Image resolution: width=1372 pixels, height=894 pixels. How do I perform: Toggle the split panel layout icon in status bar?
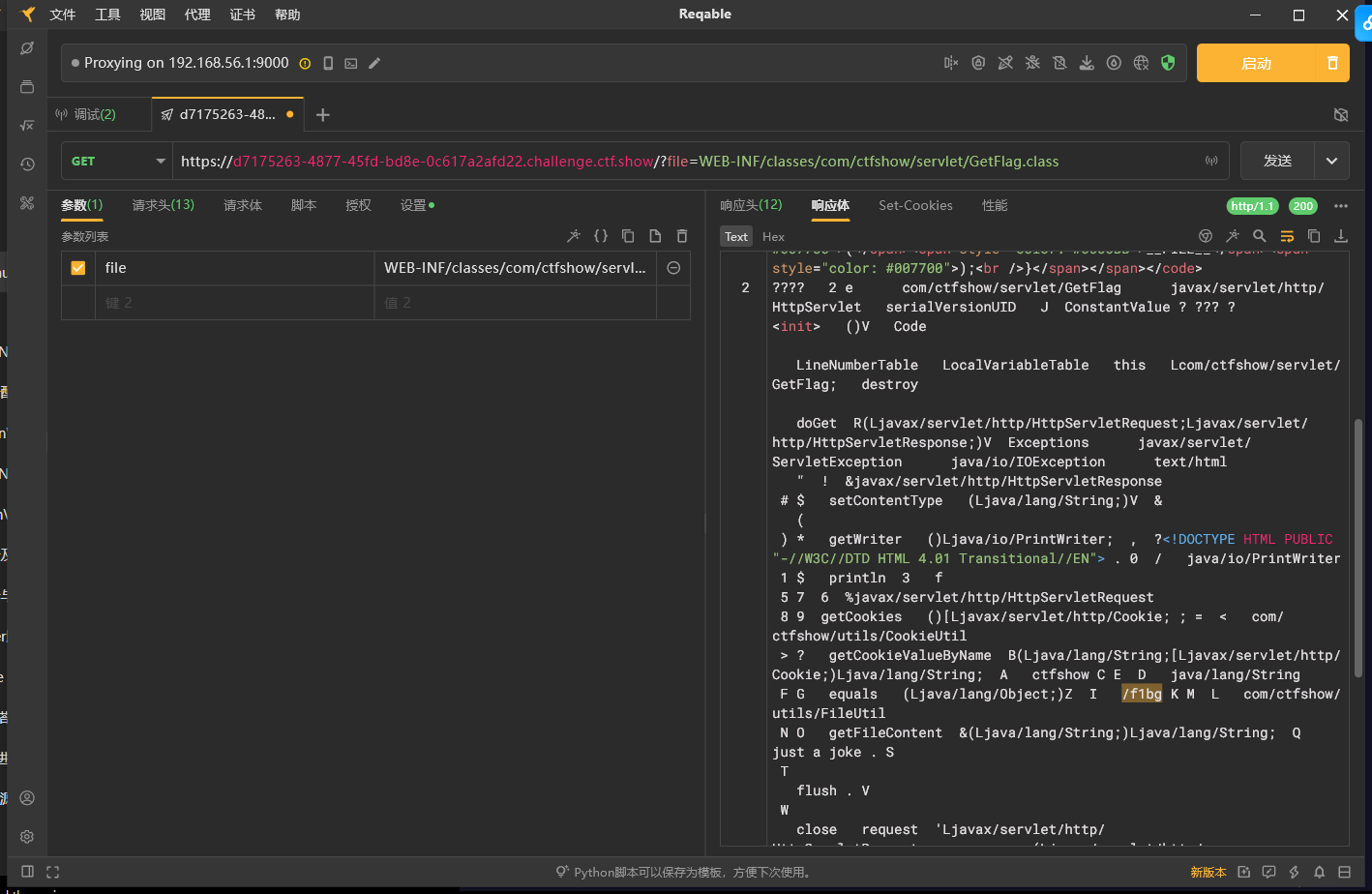28,872
